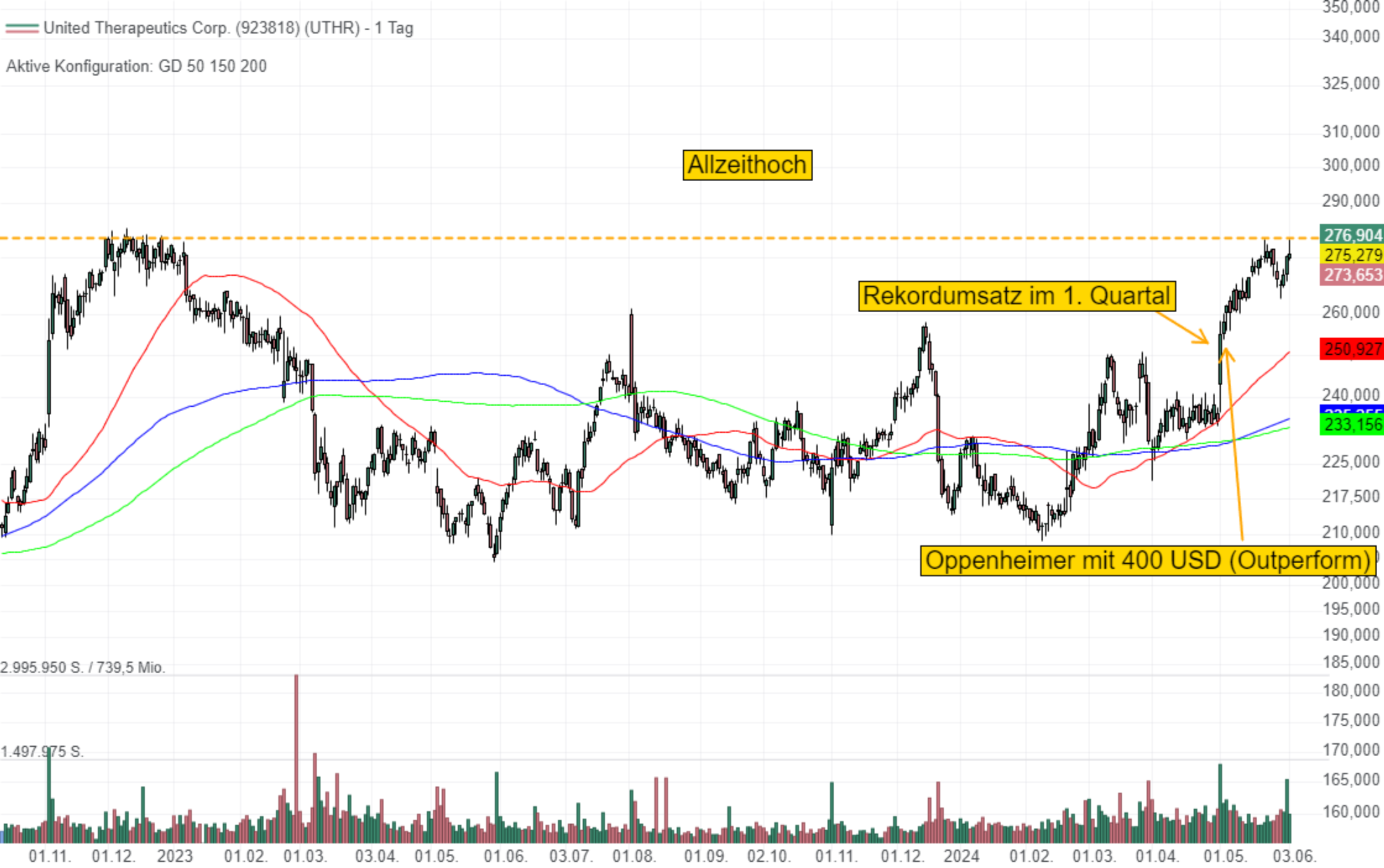Click the volume label '1.497.975 S.'

click(x=42, y=752)
